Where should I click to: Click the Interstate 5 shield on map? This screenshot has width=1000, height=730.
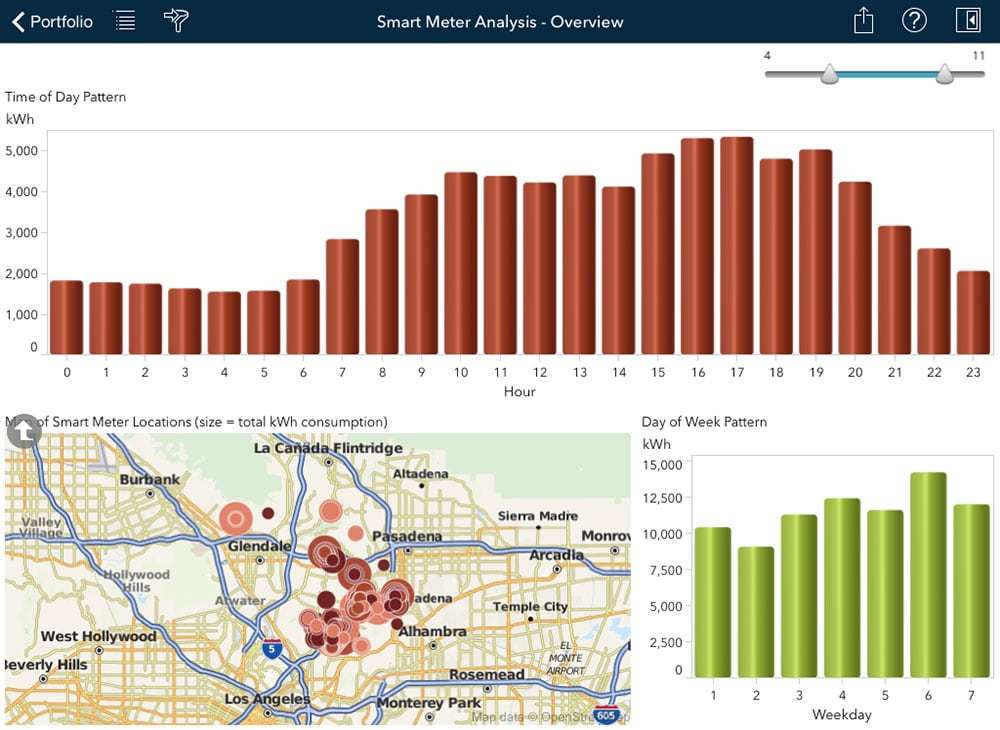(x=271, y=649)
